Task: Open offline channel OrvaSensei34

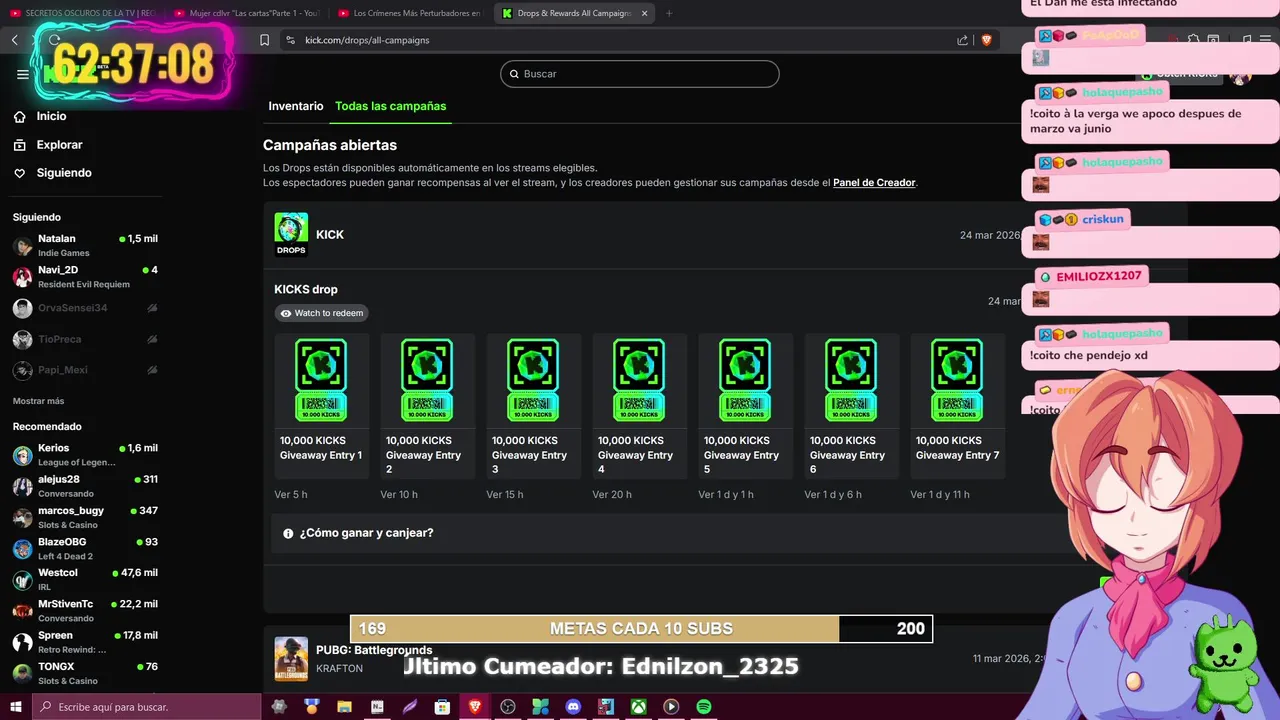Action: point(85,308)
